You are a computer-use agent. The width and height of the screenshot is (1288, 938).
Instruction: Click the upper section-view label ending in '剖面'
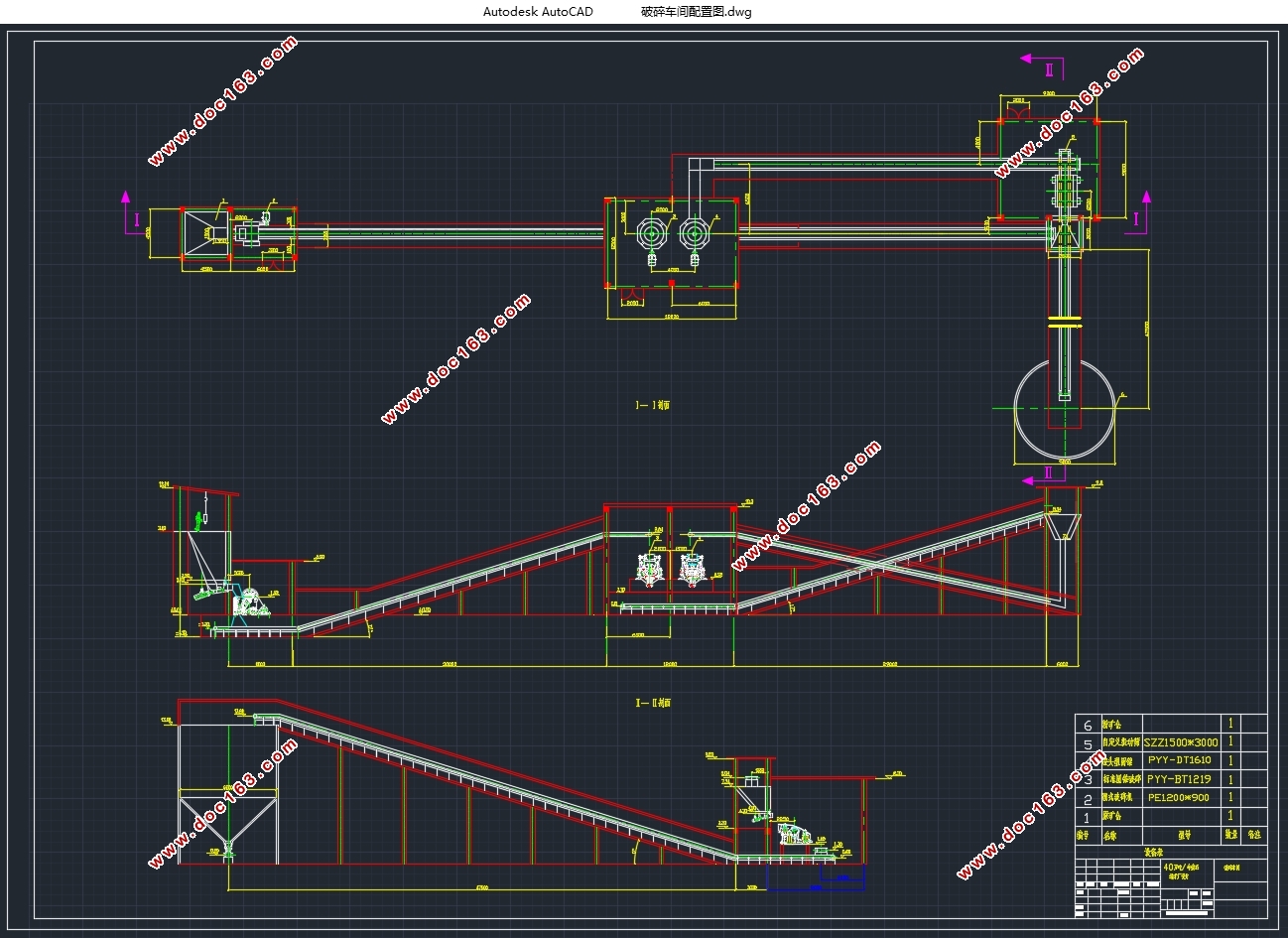653,405
